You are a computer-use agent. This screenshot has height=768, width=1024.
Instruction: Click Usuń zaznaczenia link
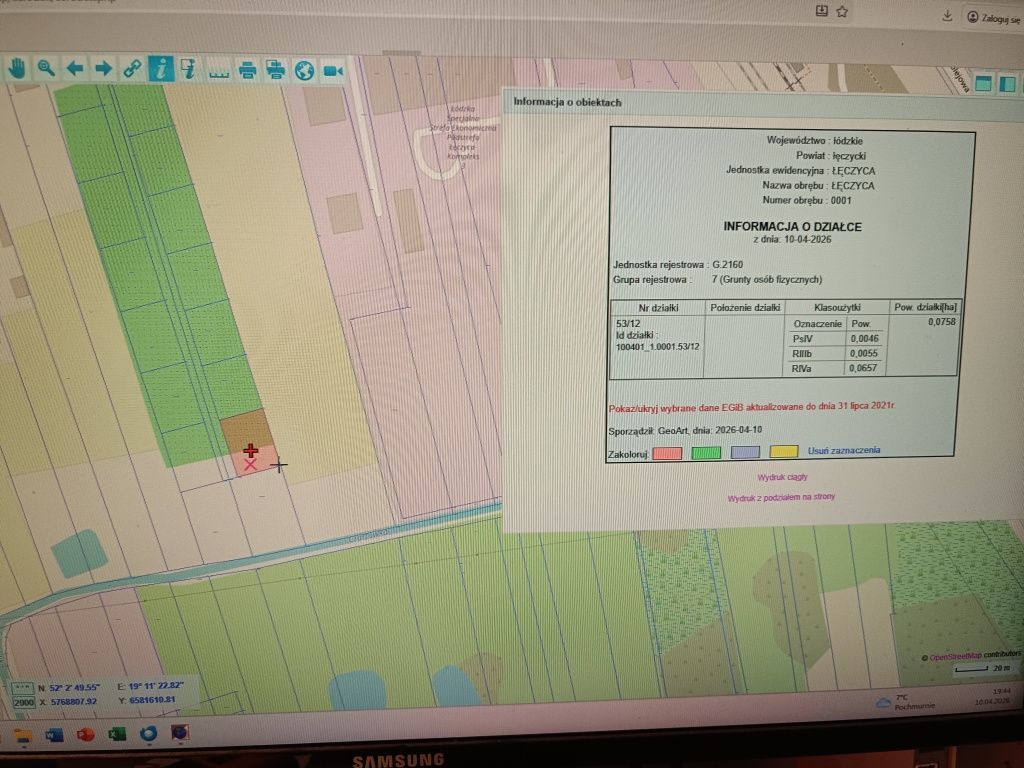[x=844, y=450]
